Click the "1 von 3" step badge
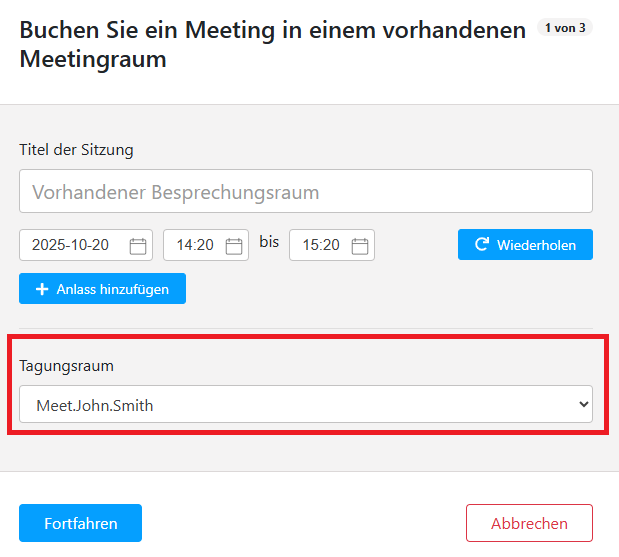The height and width of the screenshot is (557, 619). pyautogui.click(x=565, y=28)
